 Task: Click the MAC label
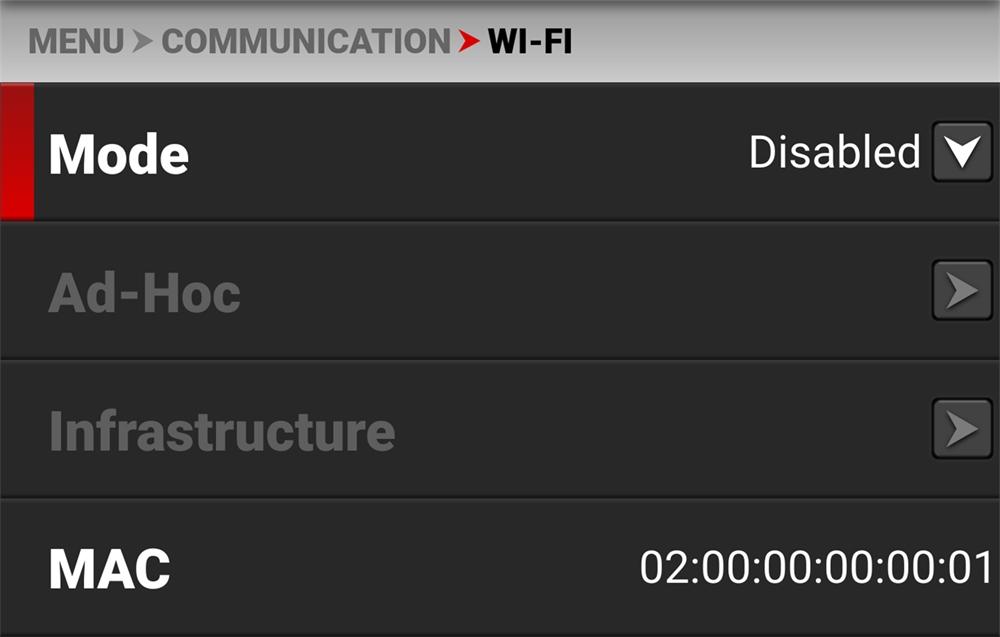pos(110,569)
